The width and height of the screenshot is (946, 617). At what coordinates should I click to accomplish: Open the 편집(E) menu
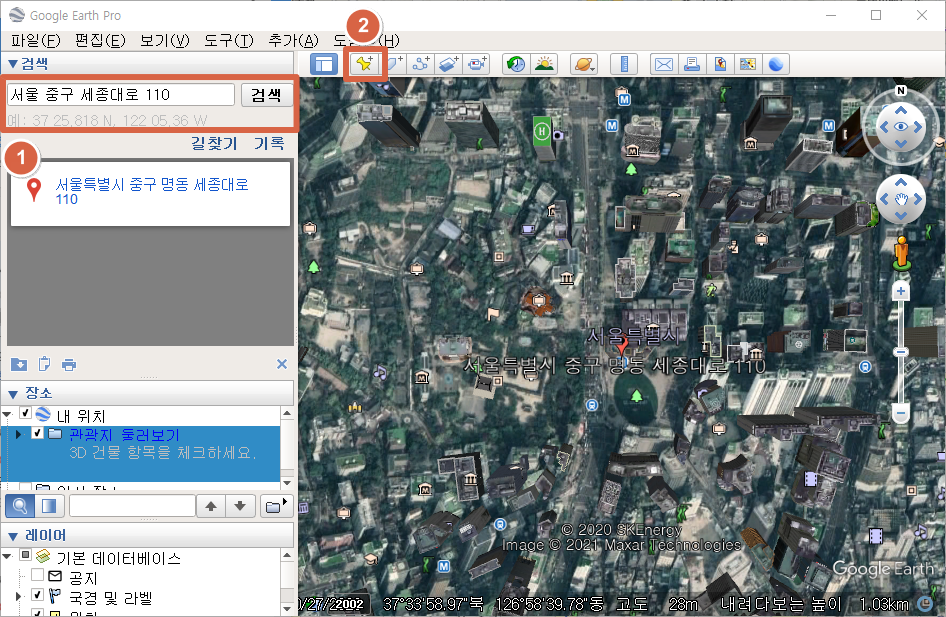[x=100, y=40]
